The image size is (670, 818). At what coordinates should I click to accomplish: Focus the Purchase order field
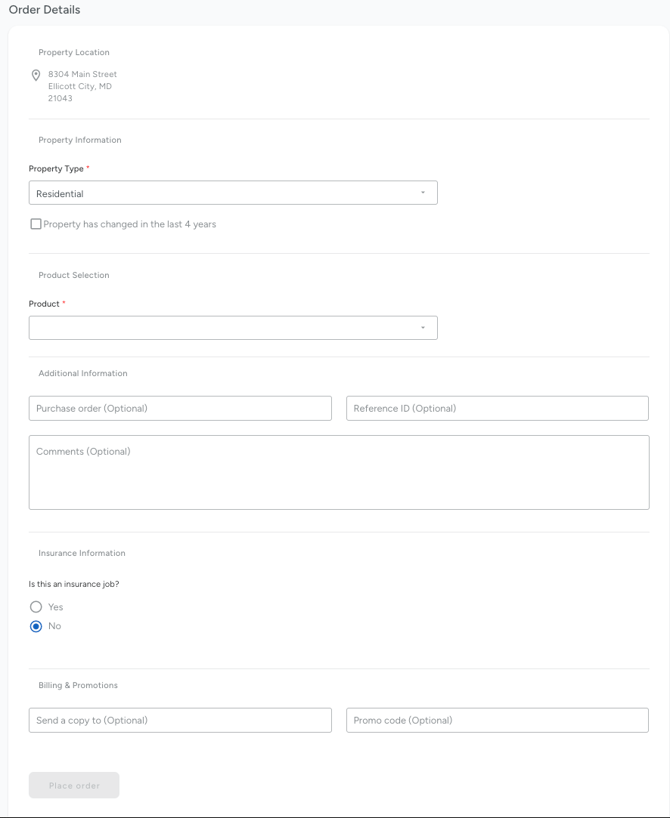click(180, 408)
